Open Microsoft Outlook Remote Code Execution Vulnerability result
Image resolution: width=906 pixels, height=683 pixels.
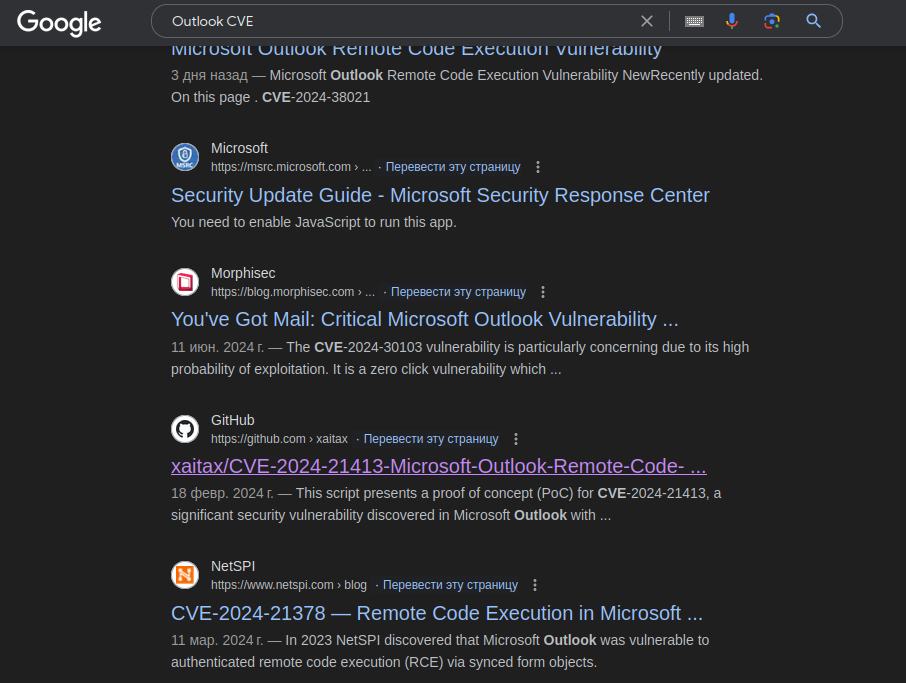(x=416, y=51)
